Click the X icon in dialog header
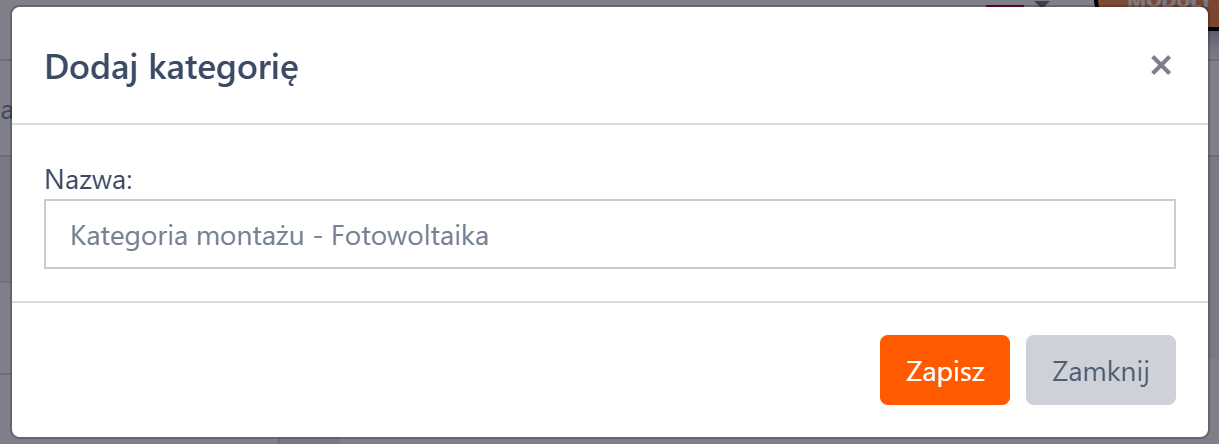The height and width of the screenshot is (444, 1219). click(x=1160, y=66)
